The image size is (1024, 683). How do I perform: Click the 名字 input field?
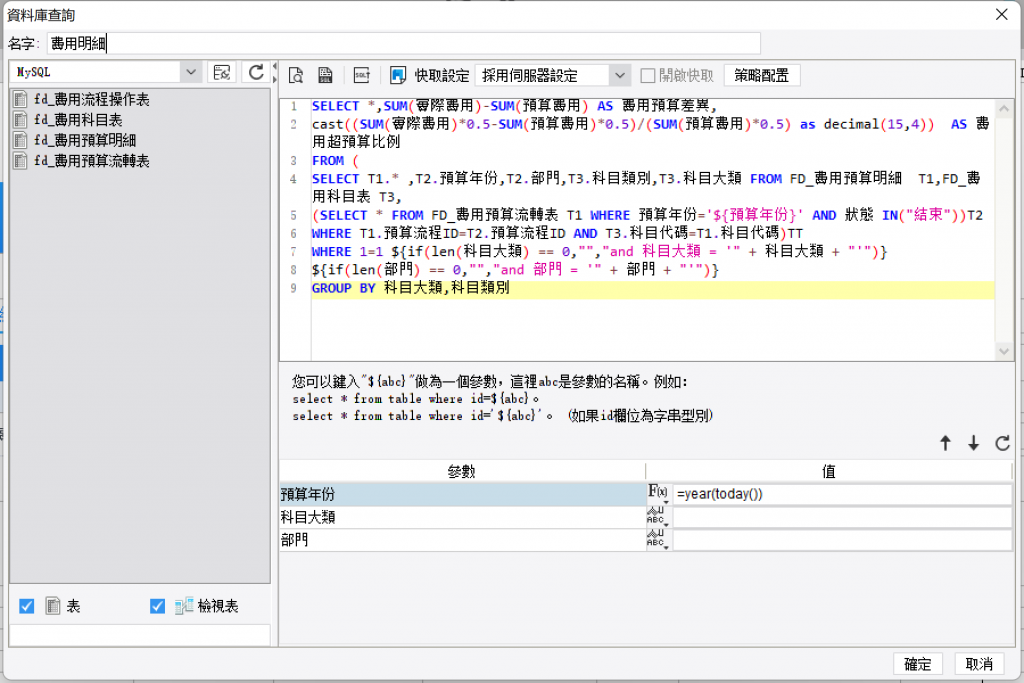404,43
